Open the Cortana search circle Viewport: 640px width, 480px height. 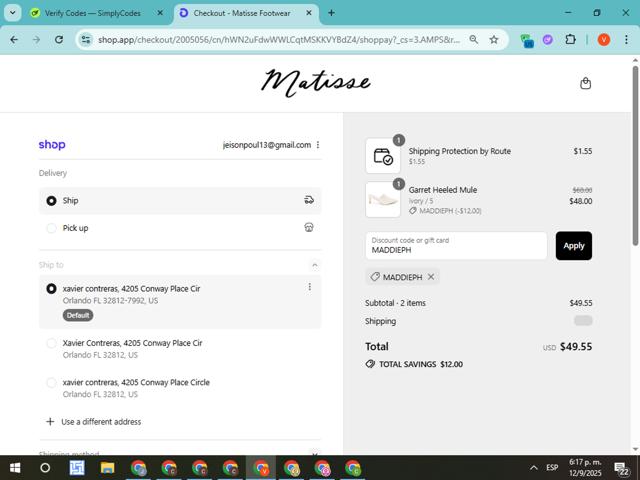click(x=45, y=468)
